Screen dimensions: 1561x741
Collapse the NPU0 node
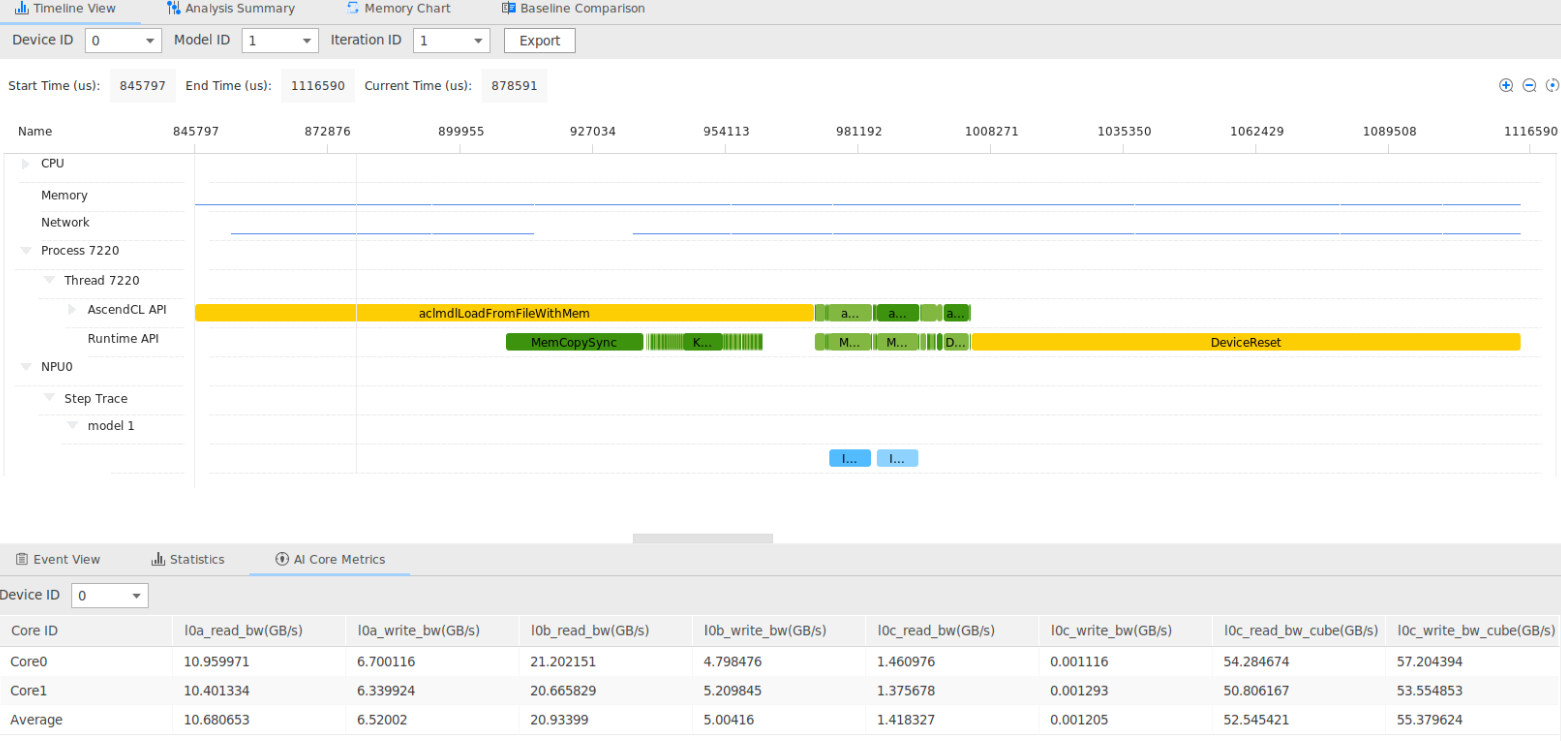tap(26, 367)
